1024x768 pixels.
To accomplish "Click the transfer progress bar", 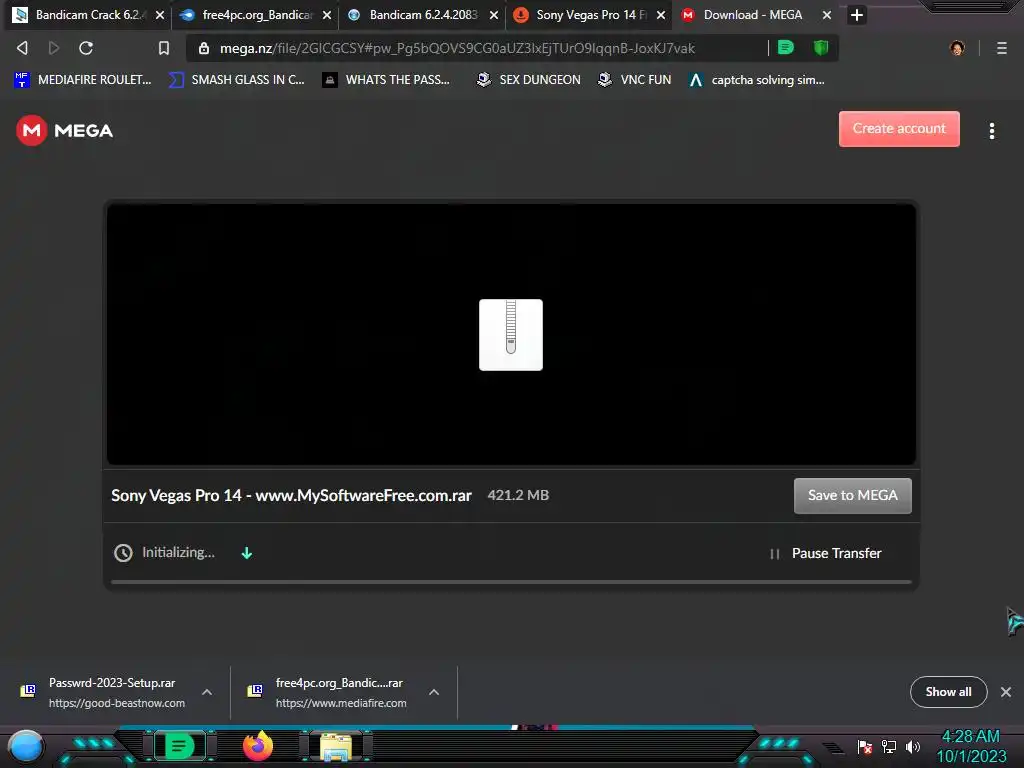I will pos(511,581).
